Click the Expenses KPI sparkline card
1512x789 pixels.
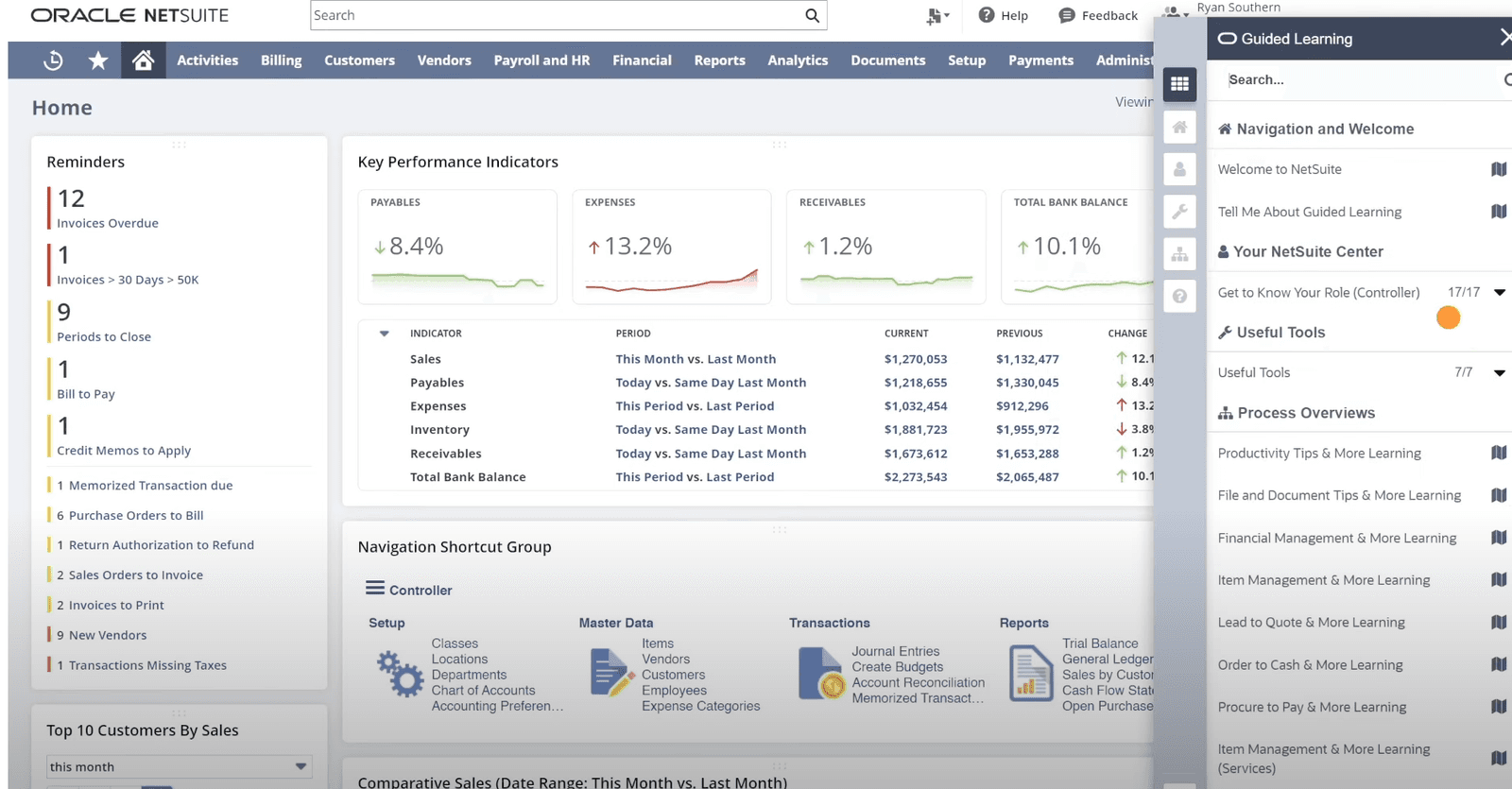pyautogui.click(x=672, y=247)
